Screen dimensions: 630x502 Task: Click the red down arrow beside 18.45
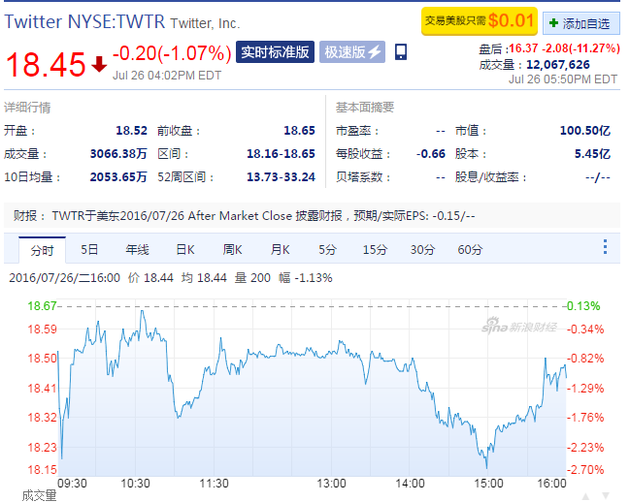click(x=99, y=64)
